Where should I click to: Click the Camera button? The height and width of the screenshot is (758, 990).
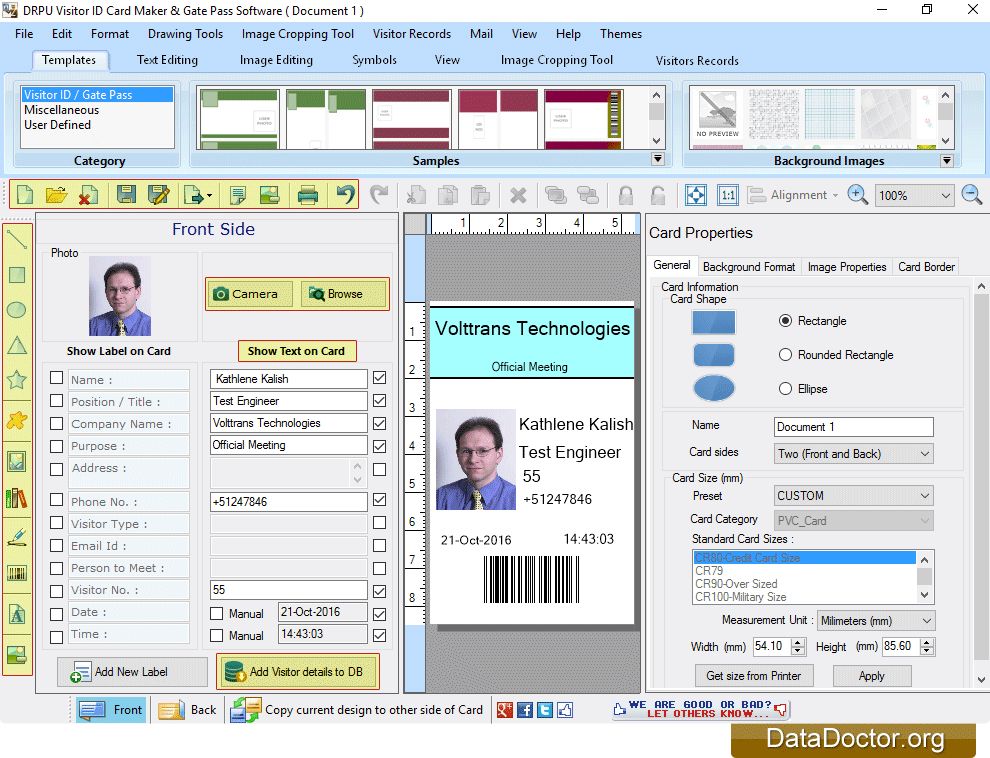(250, 293)
